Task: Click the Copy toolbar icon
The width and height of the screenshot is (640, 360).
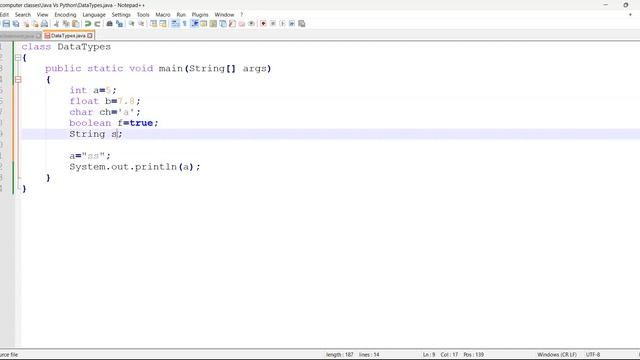Action: coord(66,24)
